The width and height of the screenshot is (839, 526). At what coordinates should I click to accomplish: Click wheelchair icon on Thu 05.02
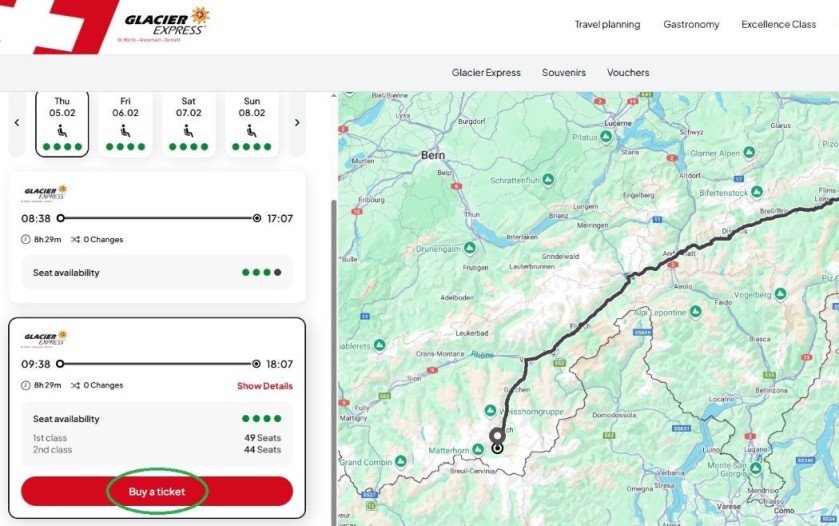coord(62,131)
